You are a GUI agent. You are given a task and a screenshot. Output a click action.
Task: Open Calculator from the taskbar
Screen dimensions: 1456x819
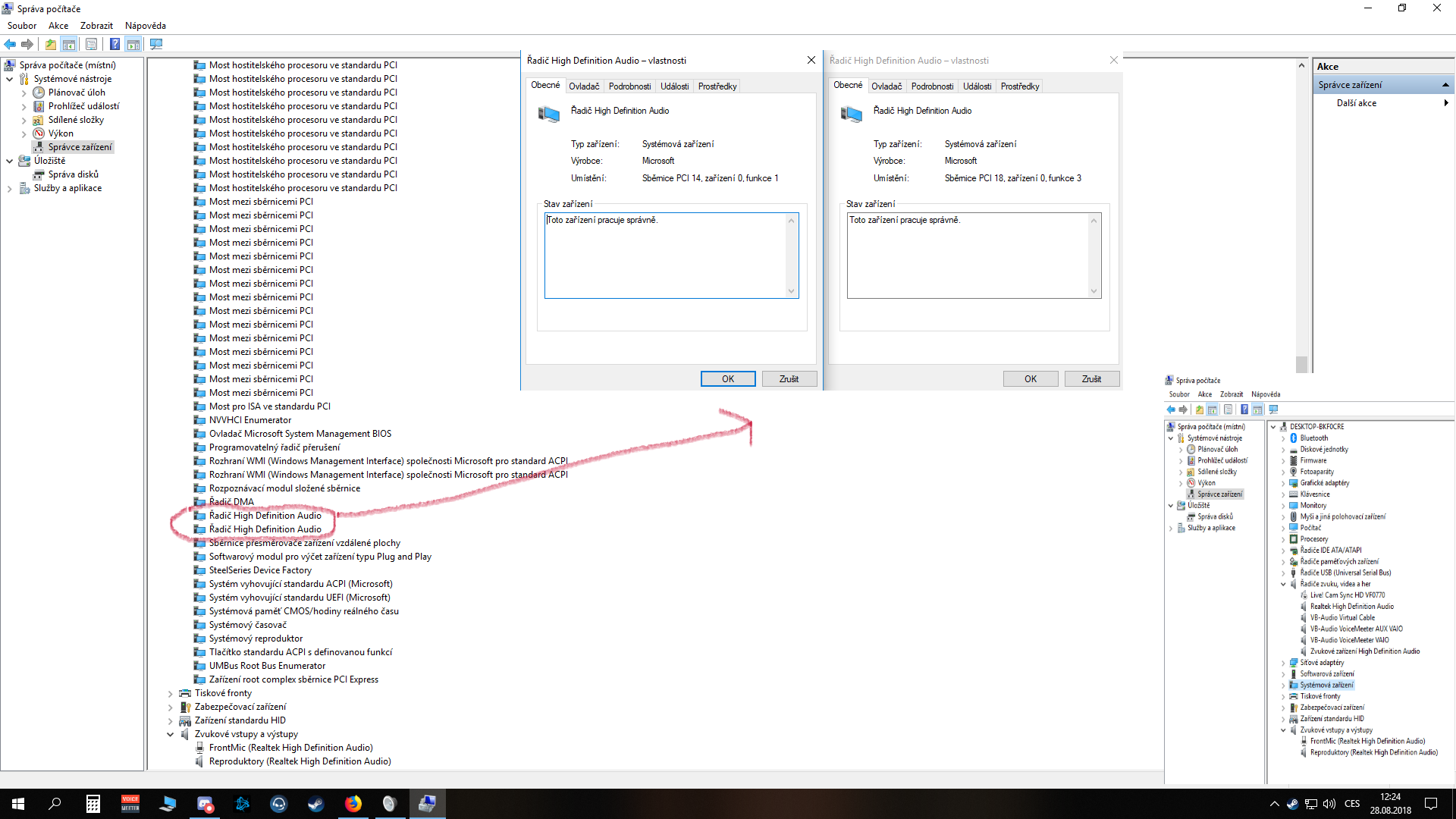[93, 804]
